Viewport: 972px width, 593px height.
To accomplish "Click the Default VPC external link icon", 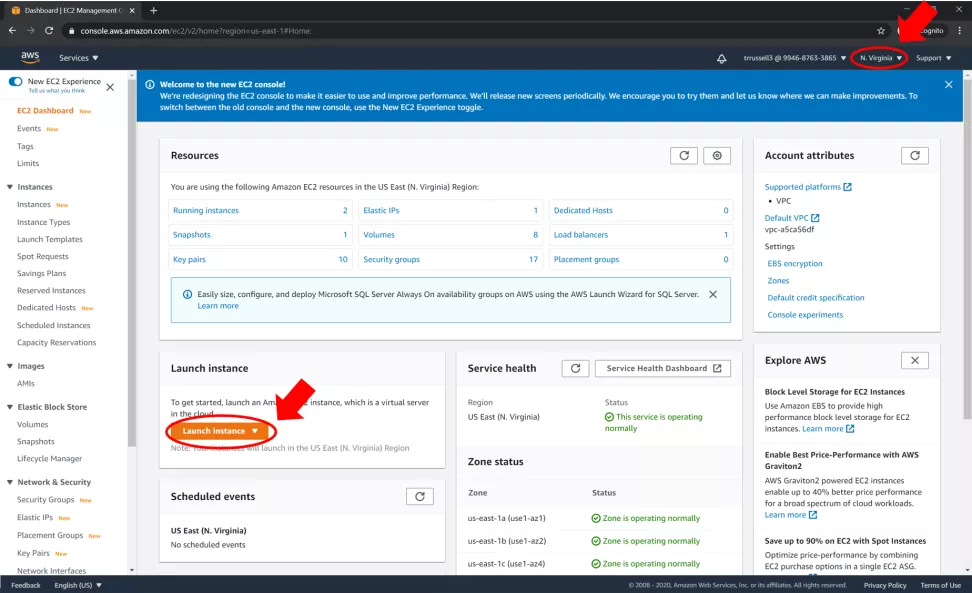I will tap(815, 217).
